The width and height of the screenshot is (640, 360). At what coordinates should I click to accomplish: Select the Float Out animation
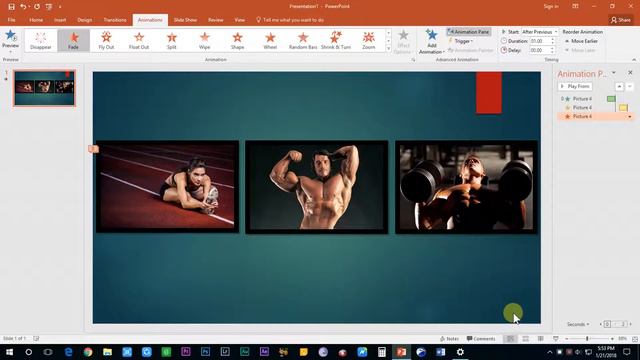pyautogui.click(x=139, y=40)
